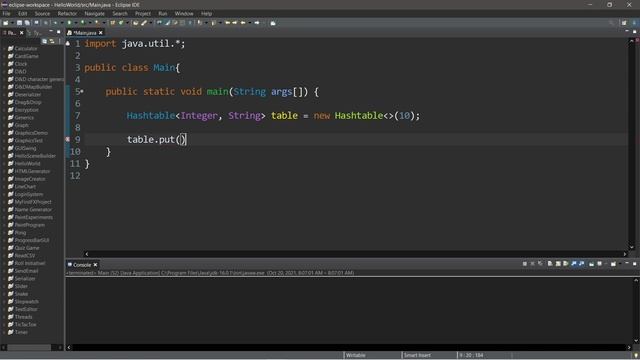Click the Save toolbar icon

(20, 23)
